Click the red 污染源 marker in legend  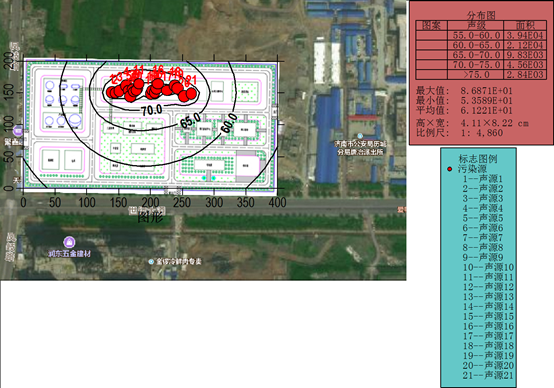pos(449,169)
